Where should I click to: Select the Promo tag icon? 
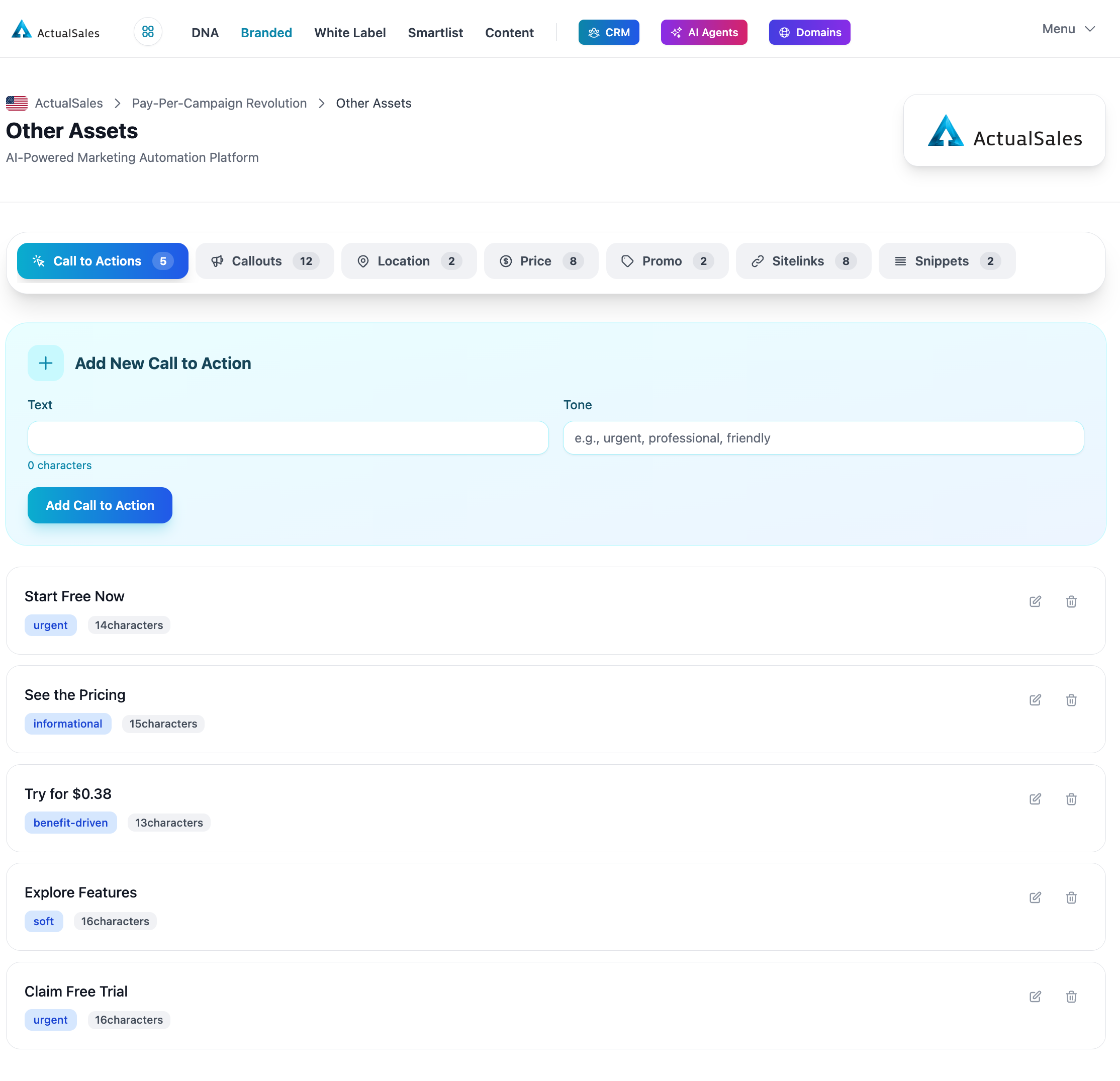pos(627,260)
